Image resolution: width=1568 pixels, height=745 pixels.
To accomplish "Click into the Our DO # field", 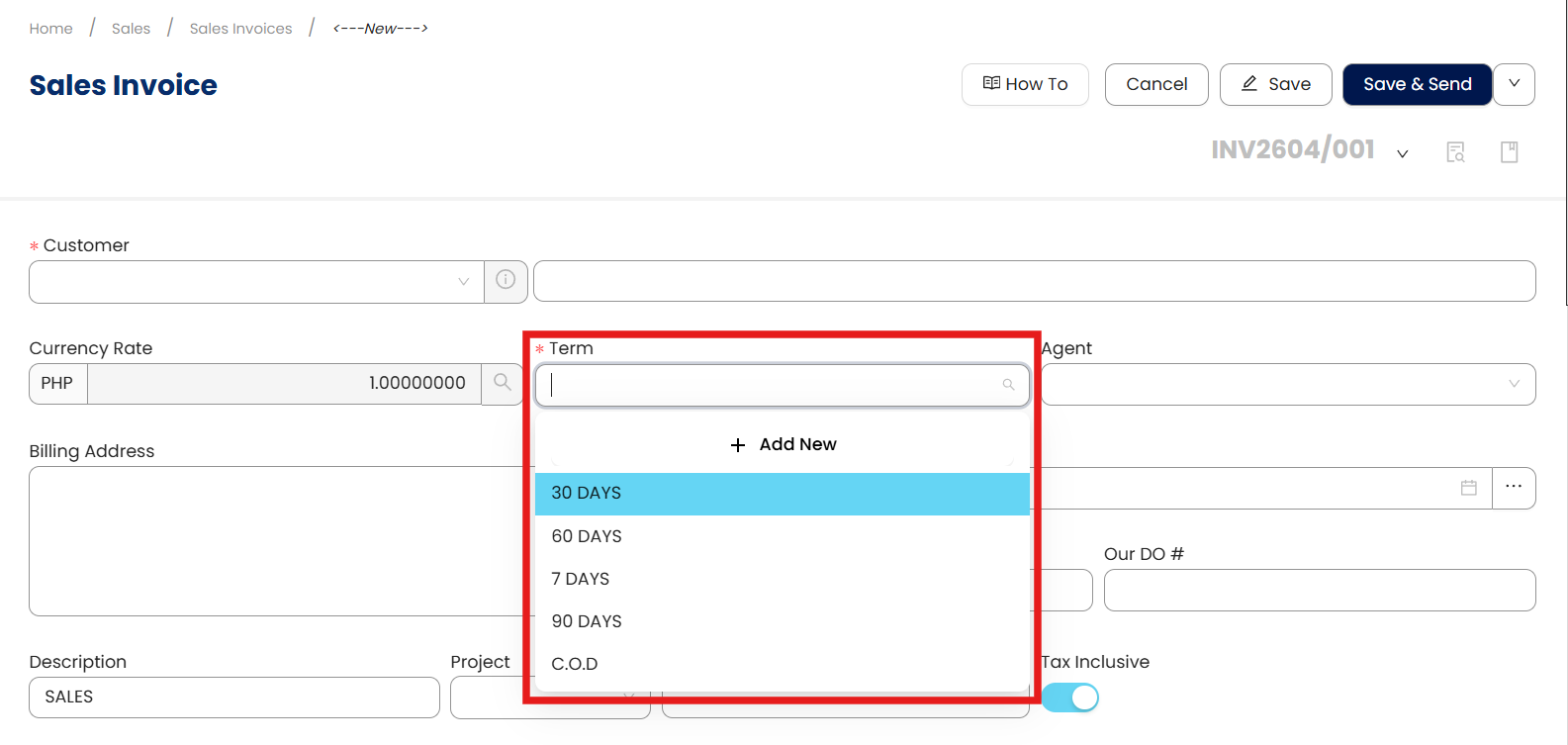I will point(1319,590).
